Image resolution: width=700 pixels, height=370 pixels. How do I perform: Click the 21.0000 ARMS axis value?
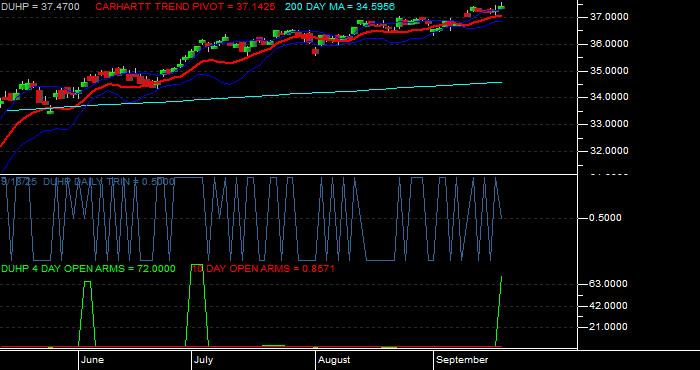(609, 327)
